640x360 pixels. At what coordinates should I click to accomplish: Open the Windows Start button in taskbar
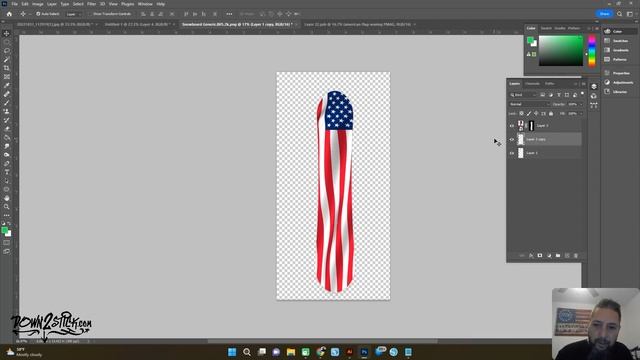click(x=232, y=352)
